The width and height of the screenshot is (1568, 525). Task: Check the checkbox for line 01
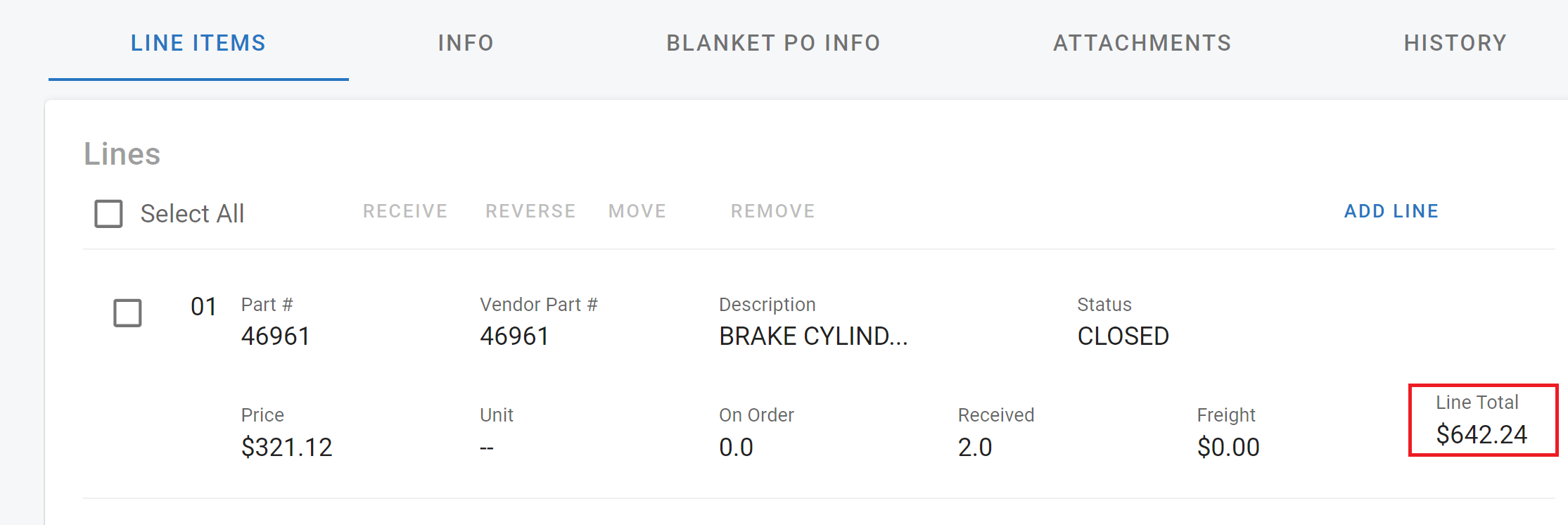coord(128,312)
